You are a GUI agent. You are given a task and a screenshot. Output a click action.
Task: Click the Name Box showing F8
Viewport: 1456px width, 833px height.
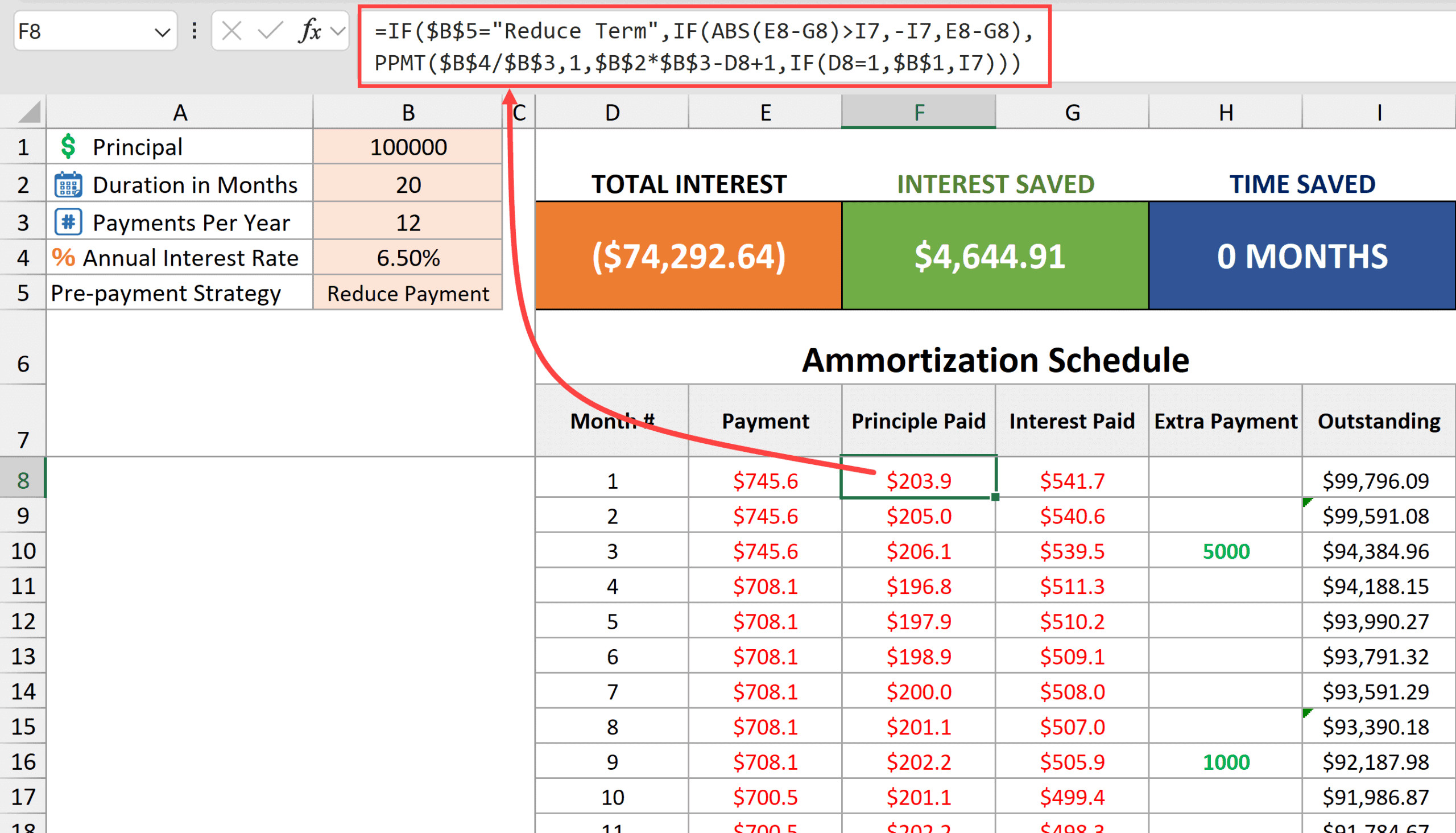coord(80,31)
